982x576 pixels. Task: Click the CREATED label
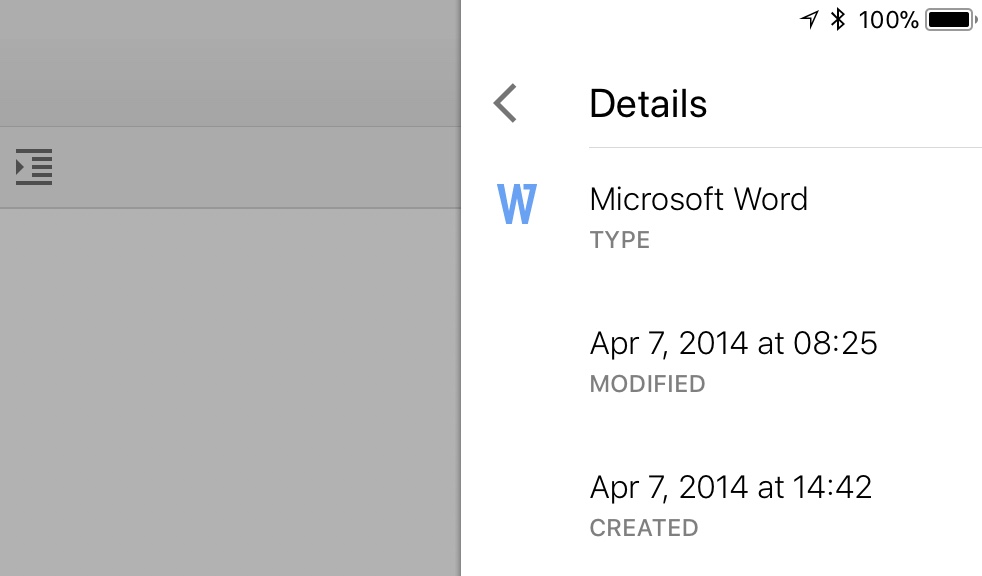pyautogui.click(x=644, y=528)
